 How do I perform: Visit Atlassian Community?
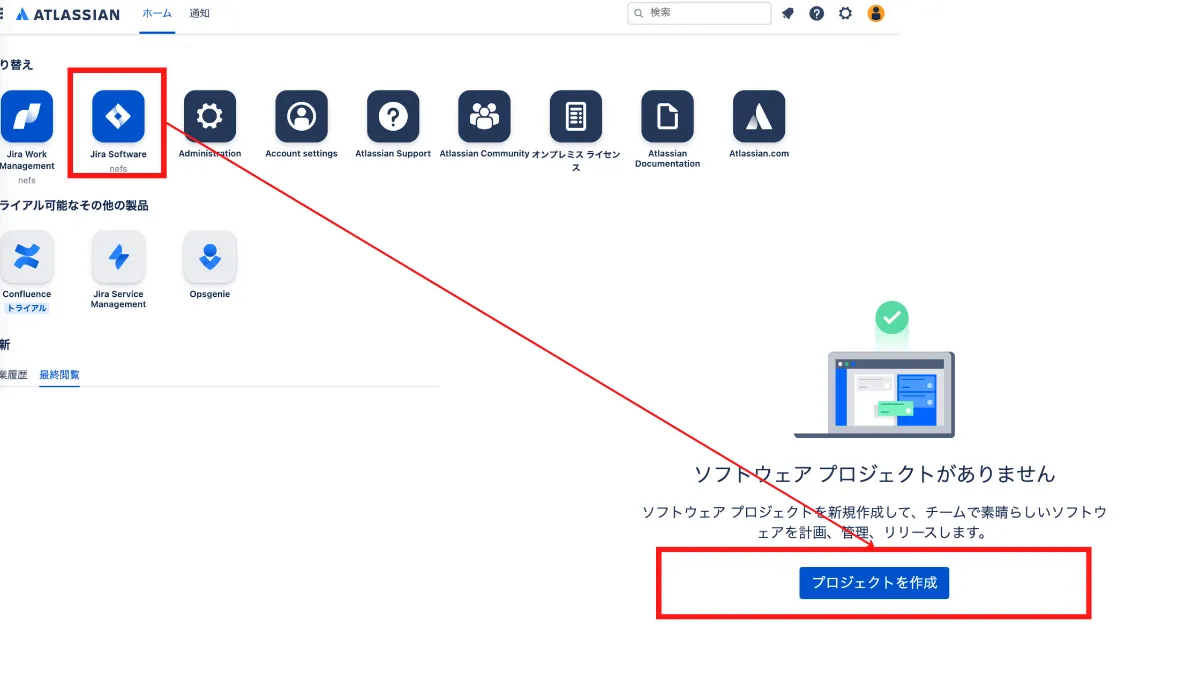tap(484, 115)
